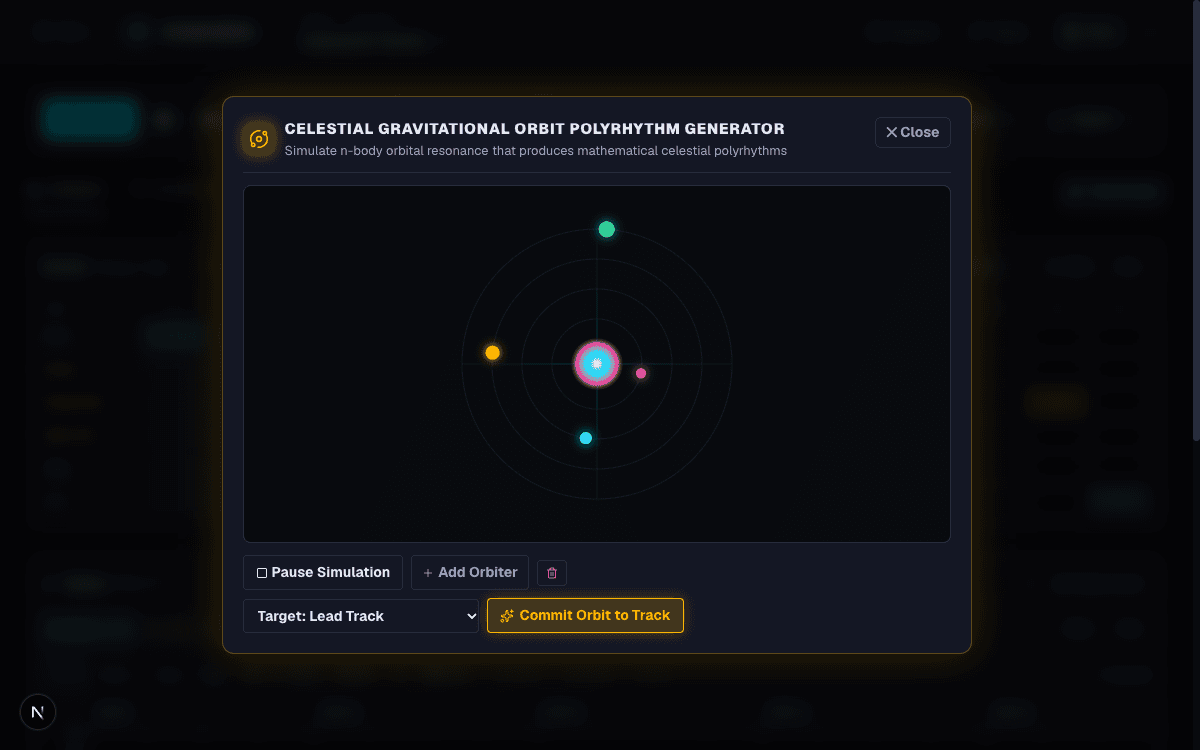The image size is (1200, 750).
Task: Add a new orbiter
Action: [470, 572]
